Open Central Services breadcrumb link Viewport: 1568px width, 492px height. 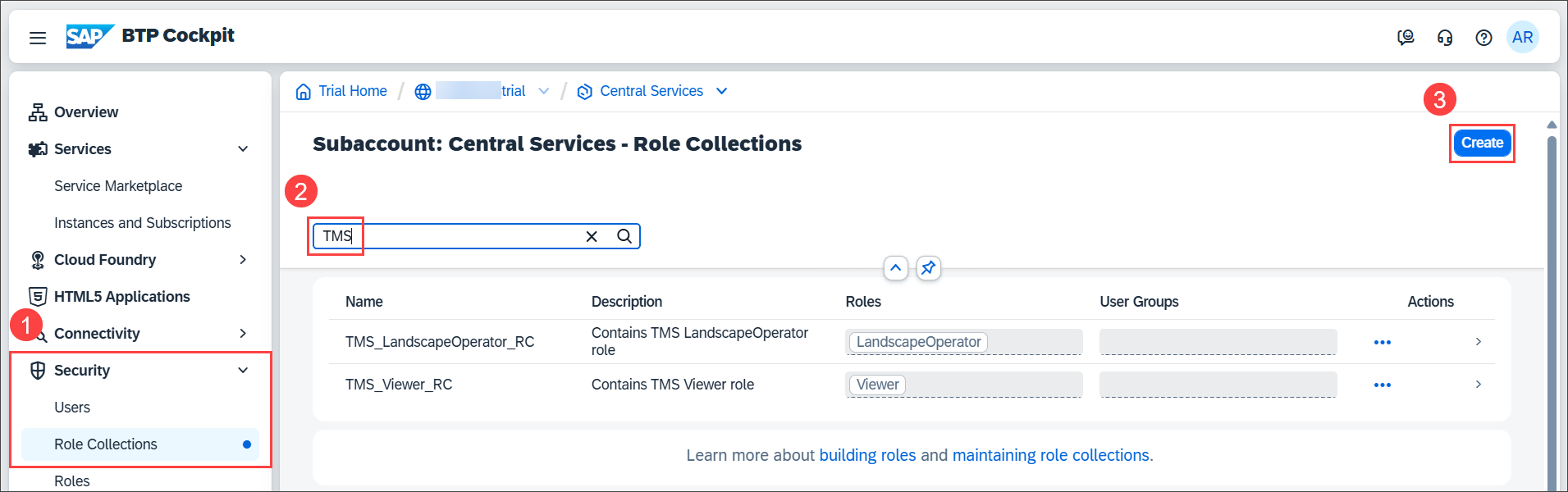point(651,91)
